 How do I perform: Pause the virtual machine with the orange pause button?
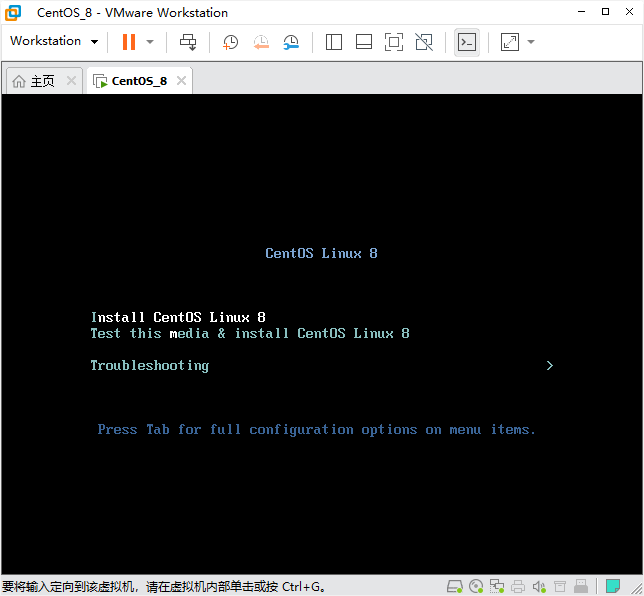point(129,42)
